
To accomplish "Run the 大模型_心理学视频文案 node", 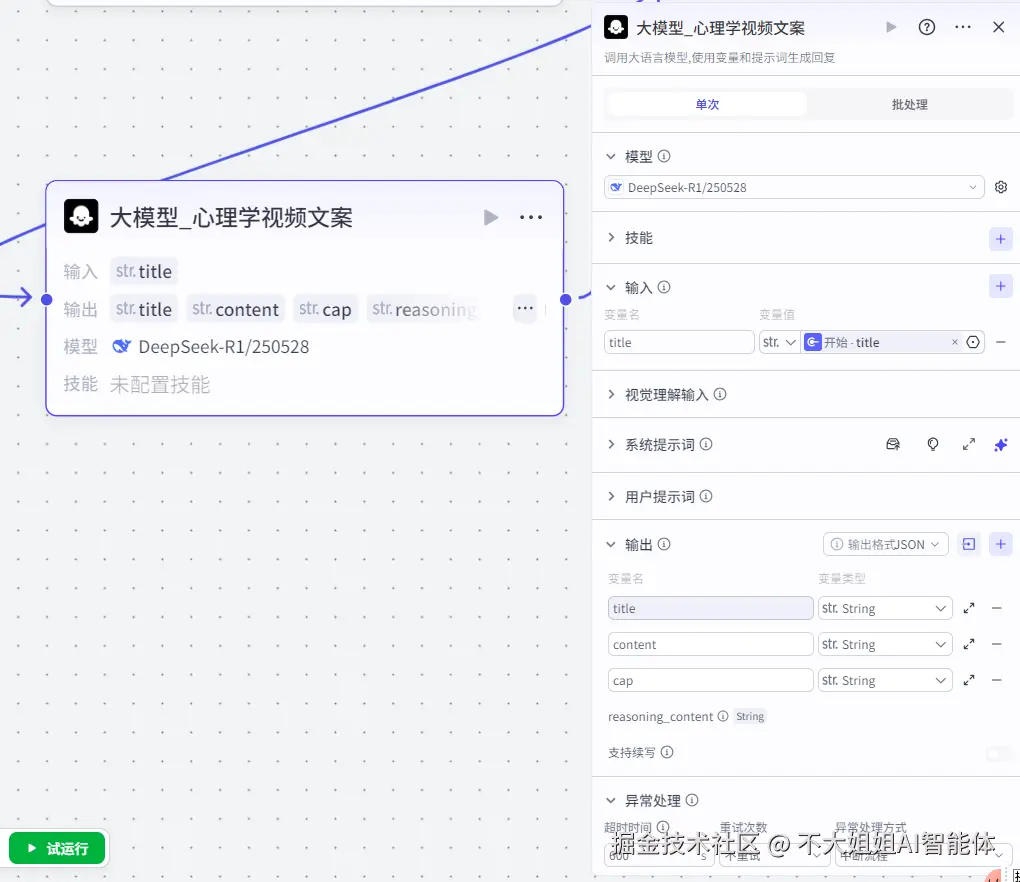I will pyautogui.click(x=490, y=216).
